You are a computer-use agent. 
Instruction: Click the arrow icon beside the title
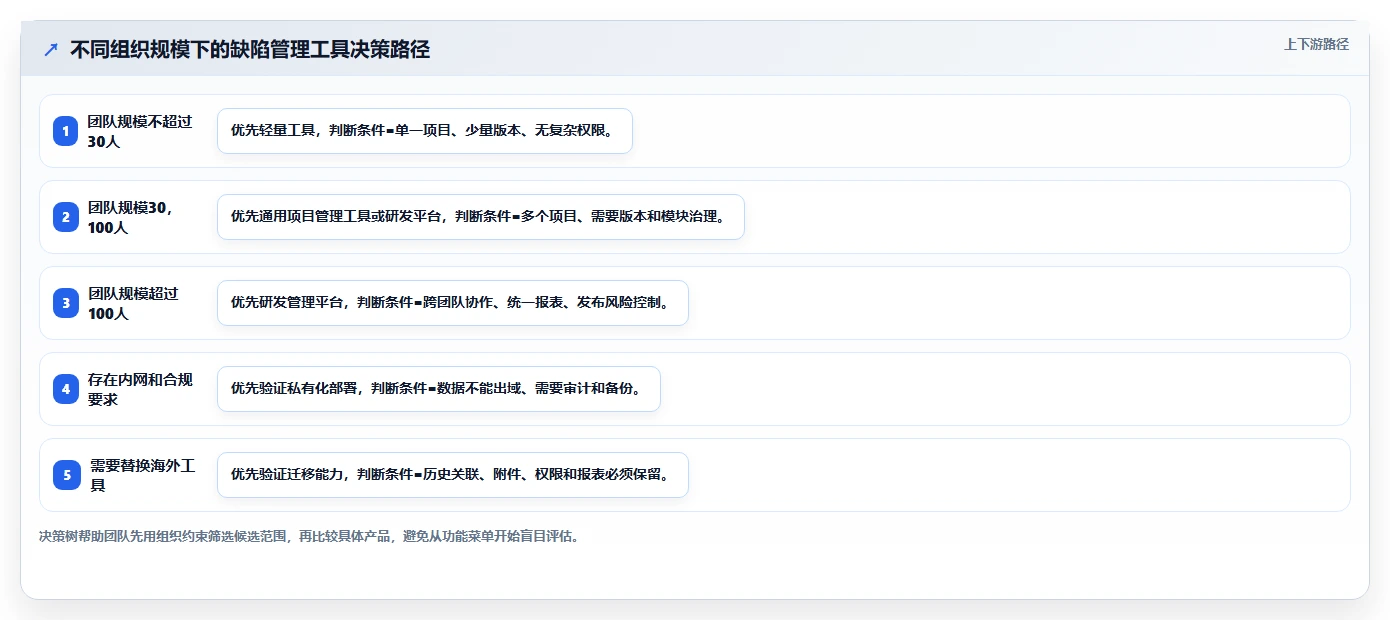click(x=51, y=50)
